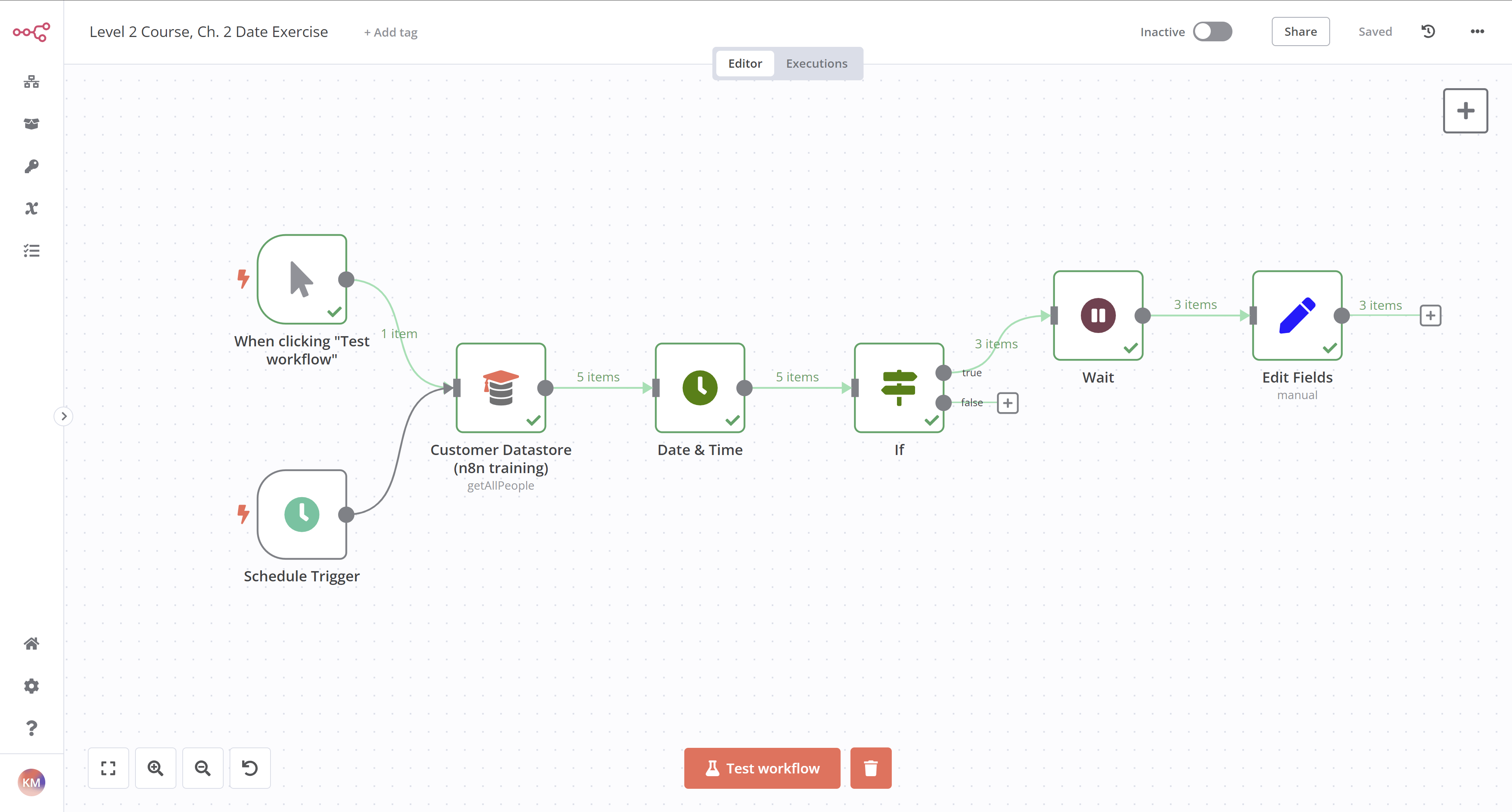This screenshot has height=812, width=1512.
Task: Open the Wait node pause icon
Action: point(1098,315)
